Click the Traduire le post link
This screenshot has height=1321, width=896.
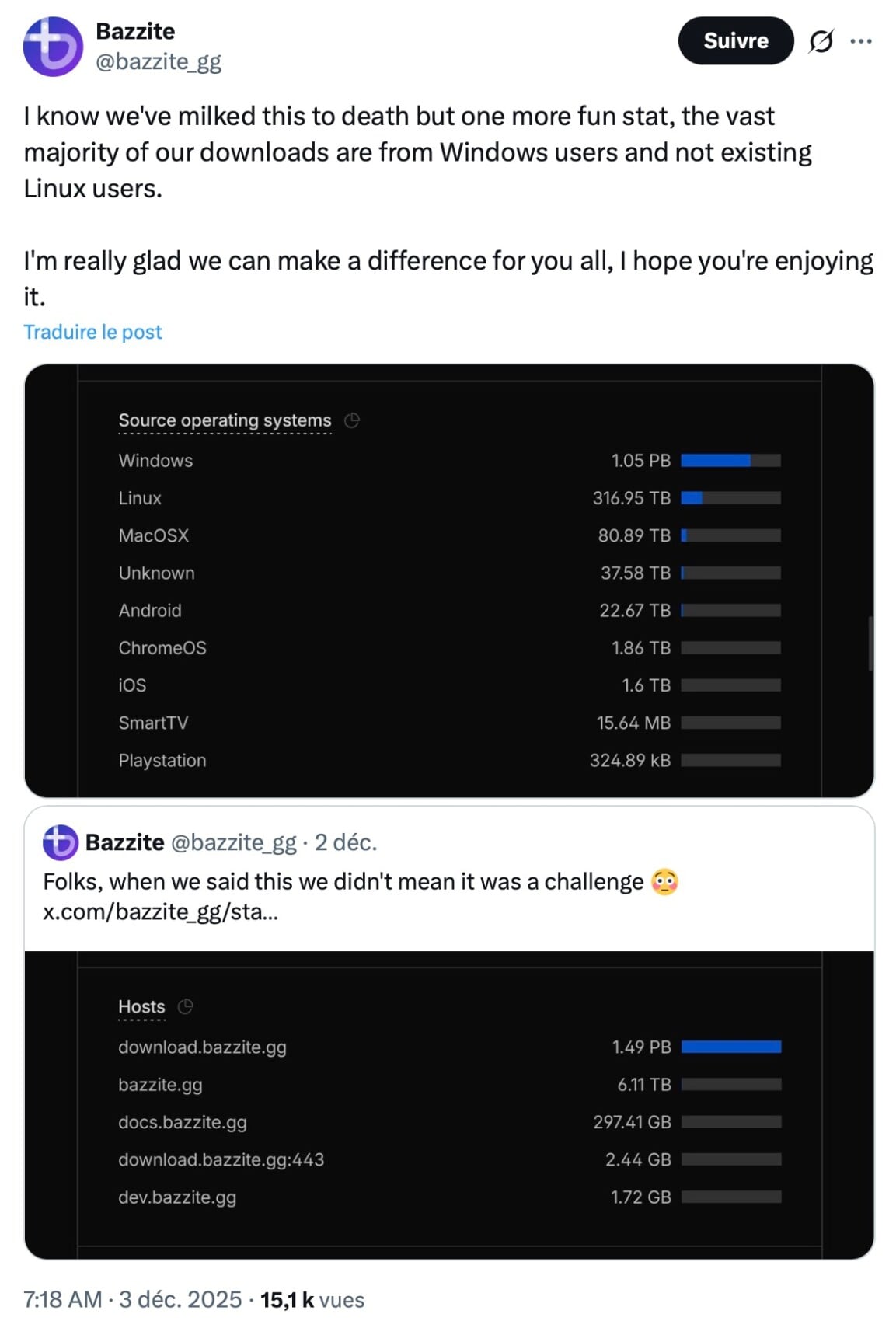click(x=92, y=332)
